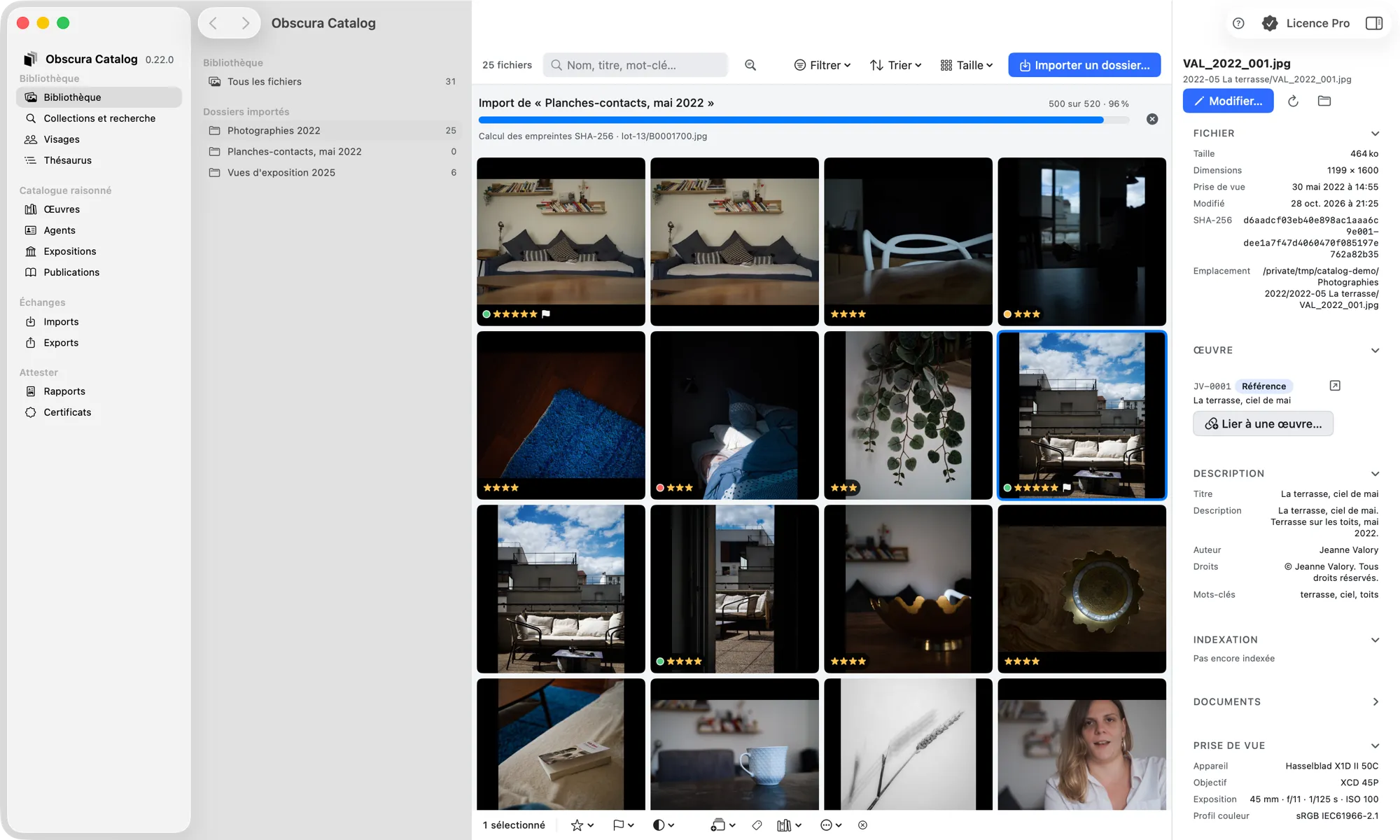Open the Taille thumbnail size dropdown

967,65
